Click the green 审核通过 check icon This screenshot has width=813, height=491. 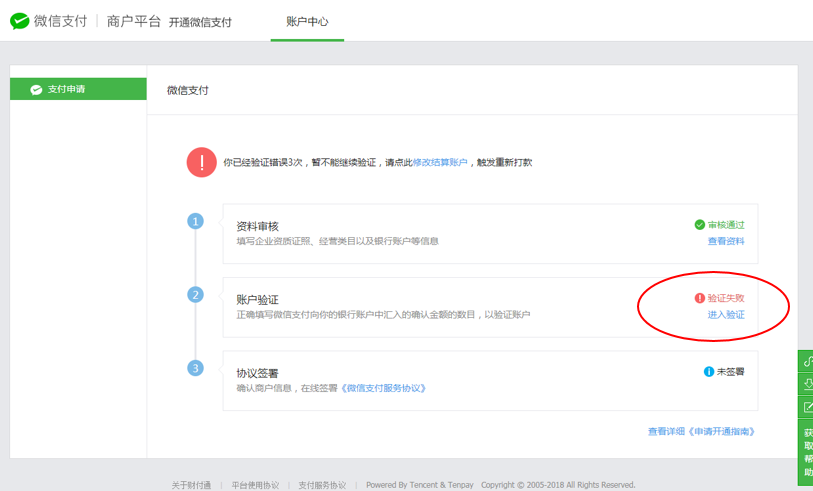[699, 225]
